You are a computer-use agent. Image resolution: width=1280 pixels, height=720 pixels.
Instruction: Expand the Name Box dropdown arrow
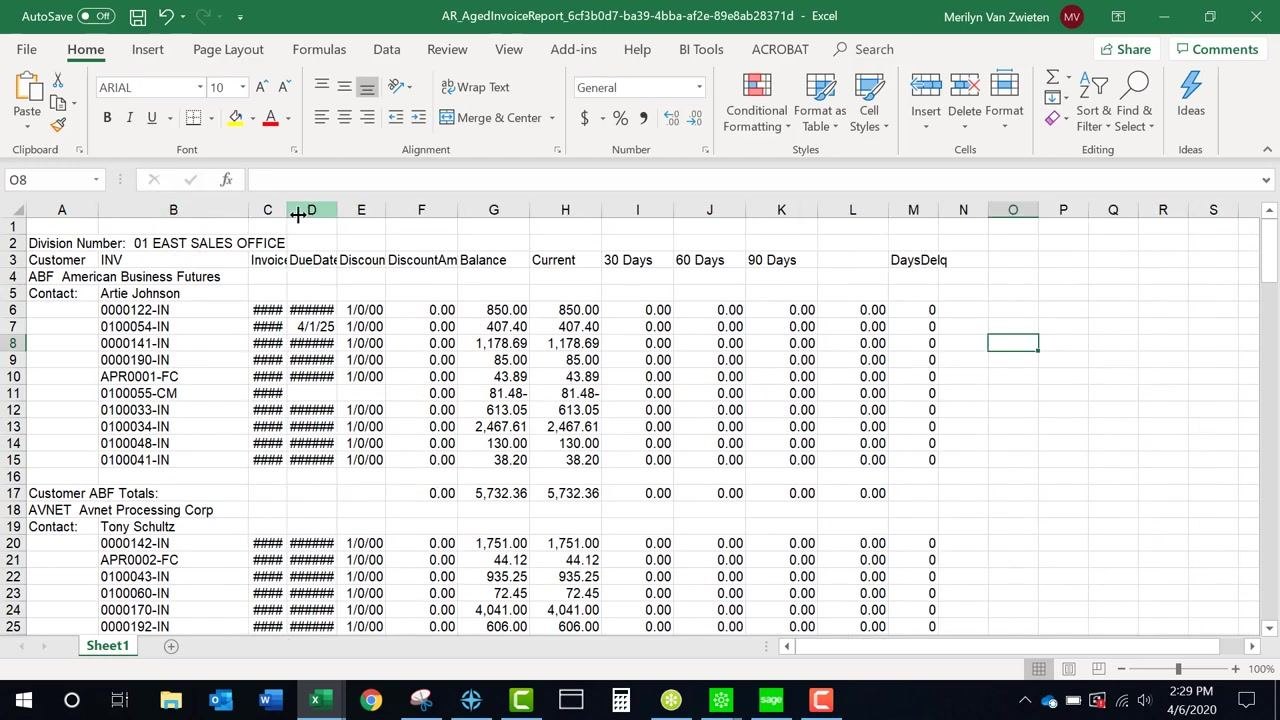coord(96,180)
